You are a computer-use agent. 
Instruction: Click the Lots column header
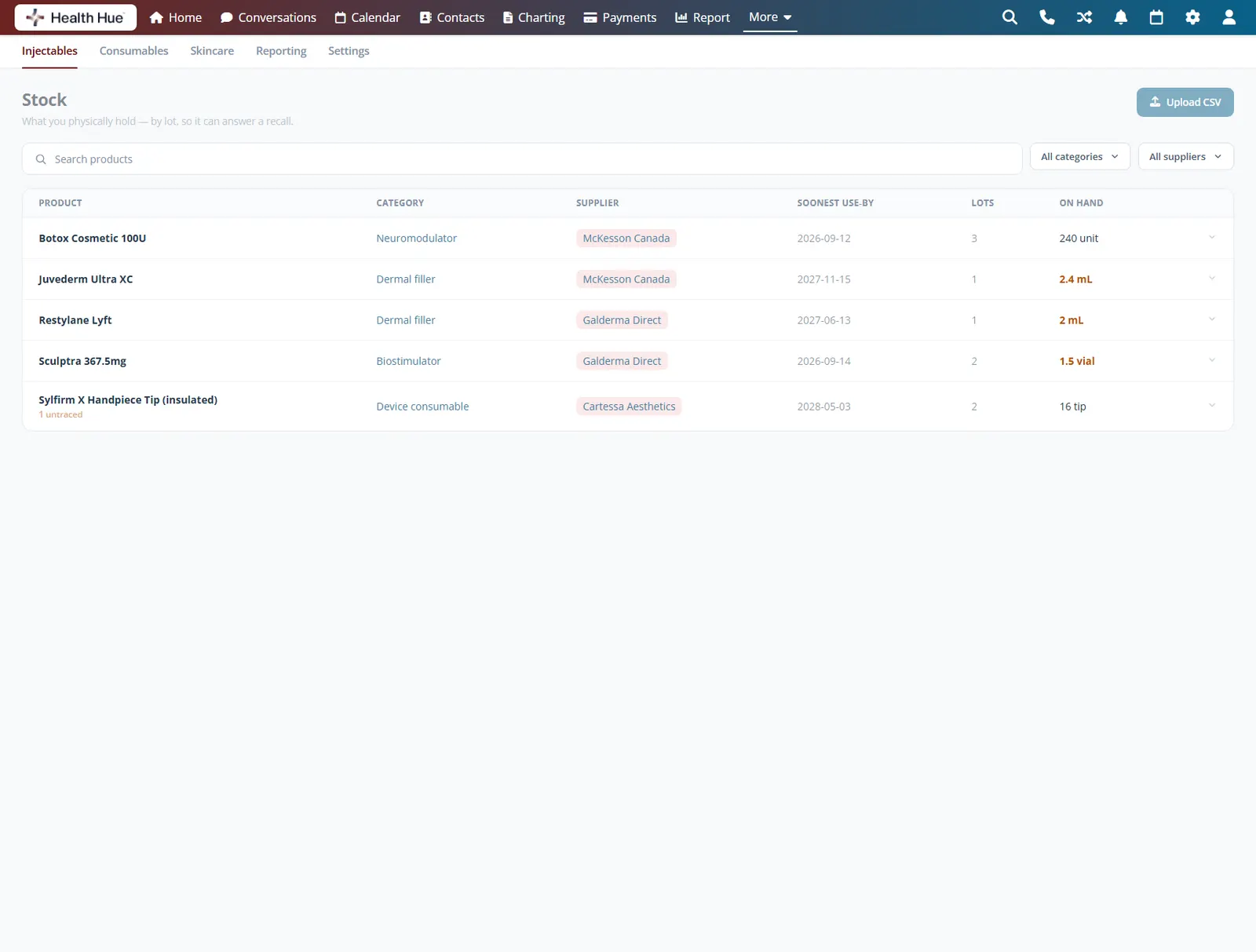(982, 202)
